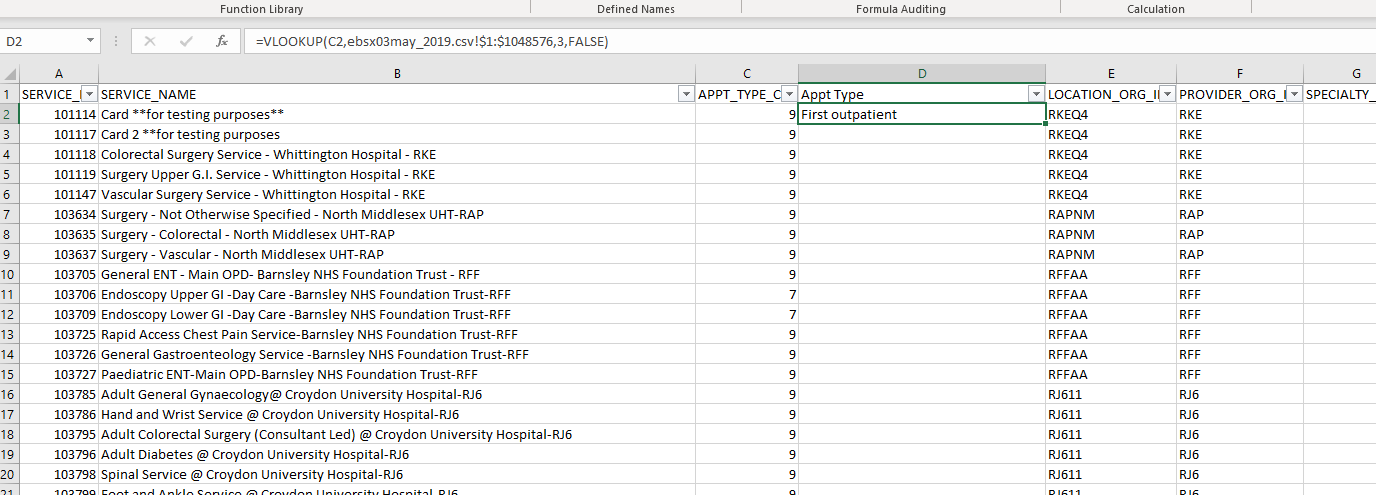Click 'Card 2 **for testing purposes' cell
Viewport: 1376px width, 495px height.
pos(397,134)
